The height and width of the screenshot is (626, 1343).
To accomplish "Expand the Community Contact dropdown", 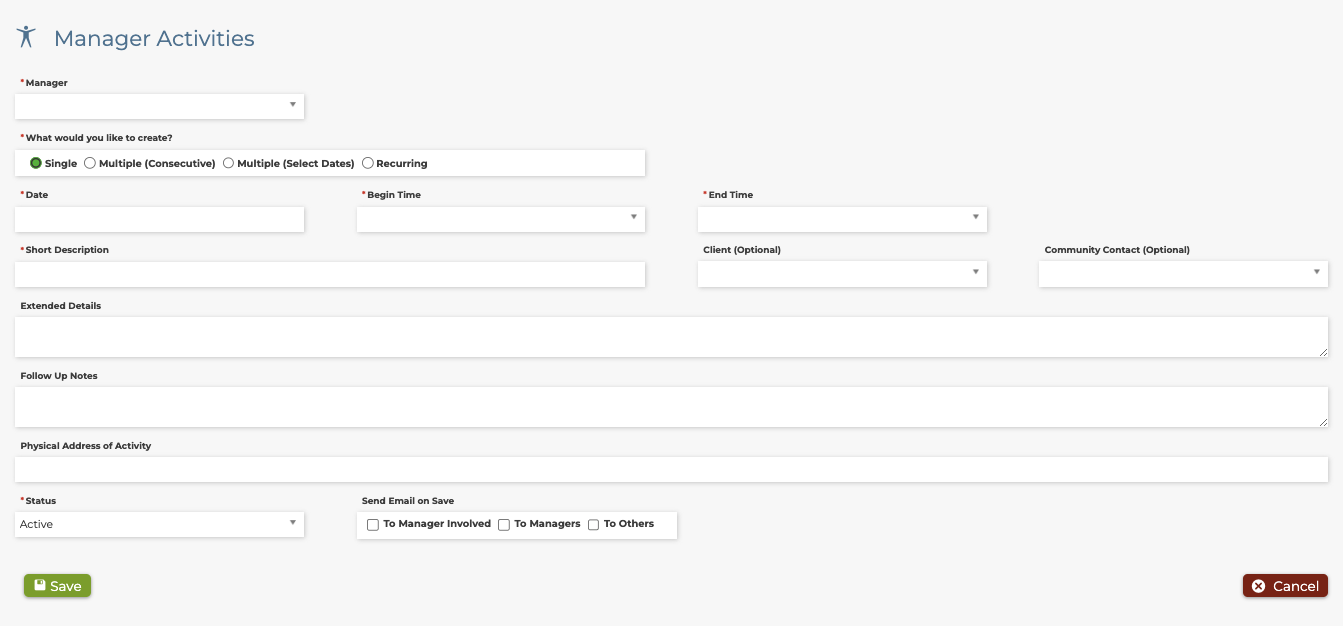I will point(1183,274).
